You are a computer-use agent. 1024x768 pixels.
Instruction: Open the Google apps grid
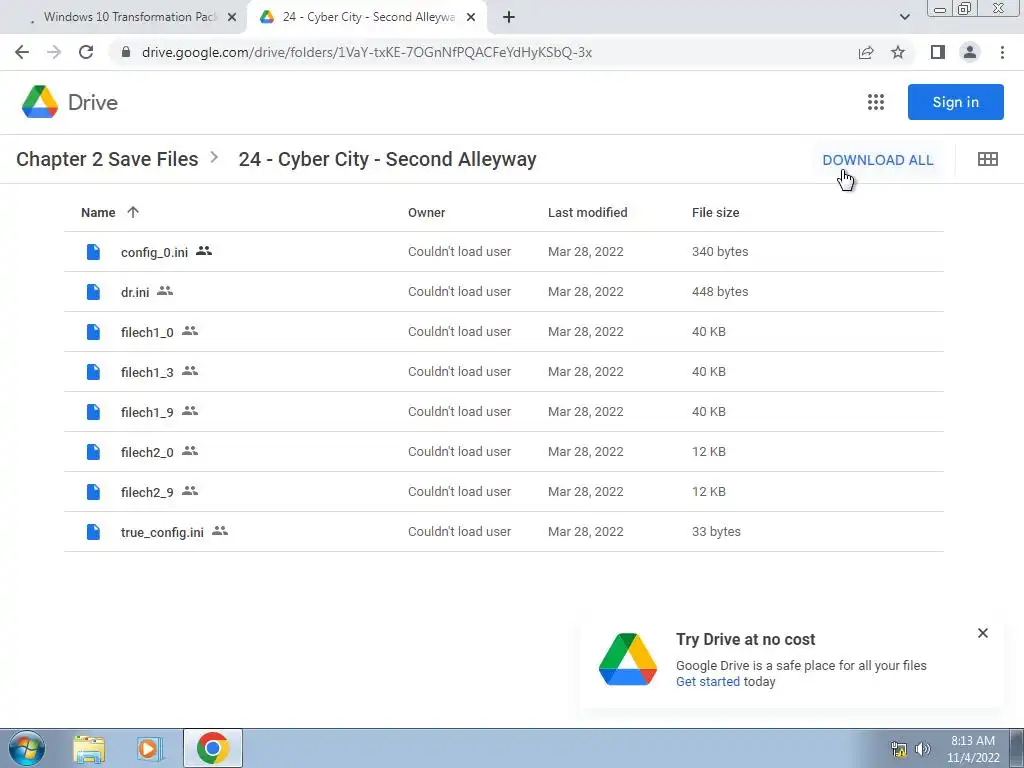876,102
